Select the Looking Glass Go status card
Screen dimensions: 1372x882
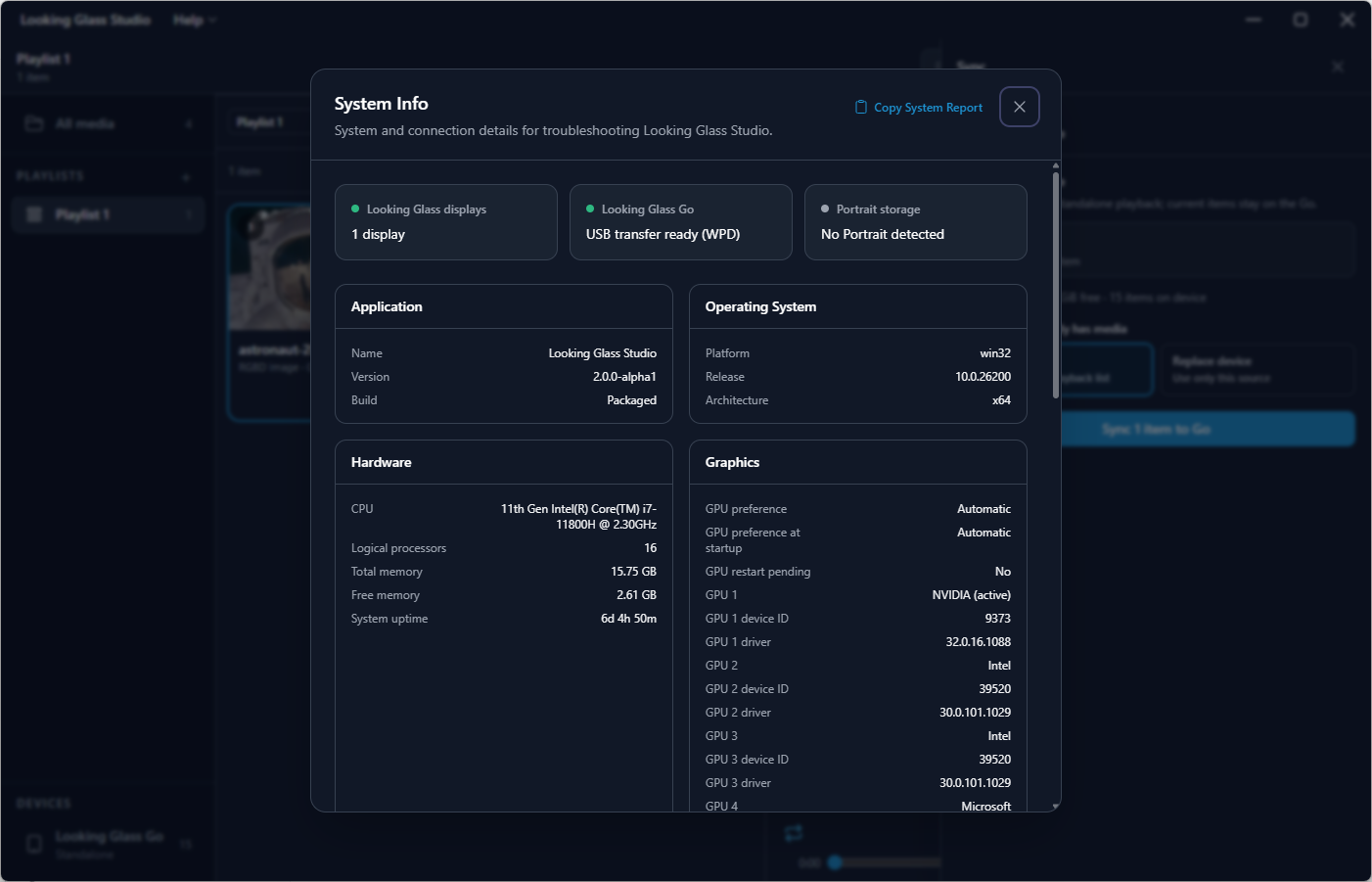tap(681, 222)
